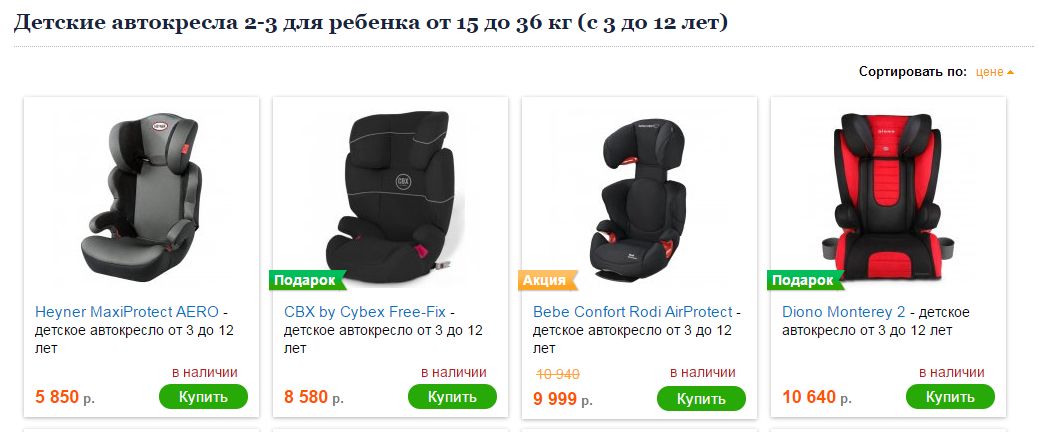This screenshot has width=1038, height=432.
Task: Click the Подарок badge on CBX seat
Action: click(308, 281)
